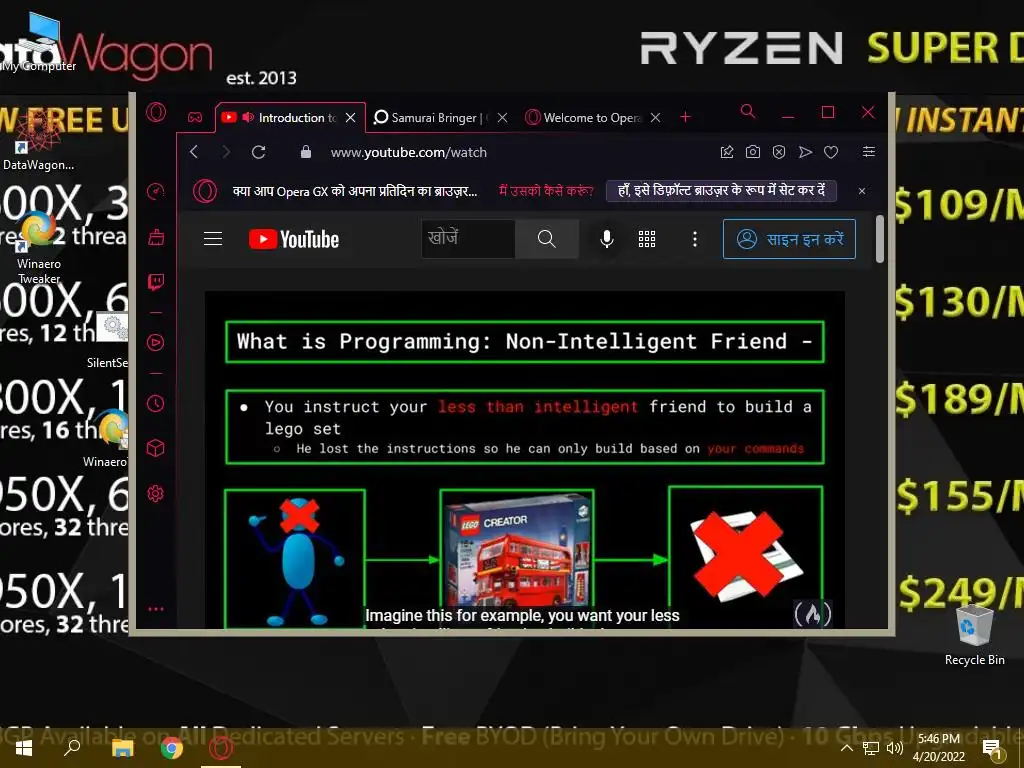The image size is (1024, 768).
Task: Open Chrome from the taskbar
Action: (172, 748)
